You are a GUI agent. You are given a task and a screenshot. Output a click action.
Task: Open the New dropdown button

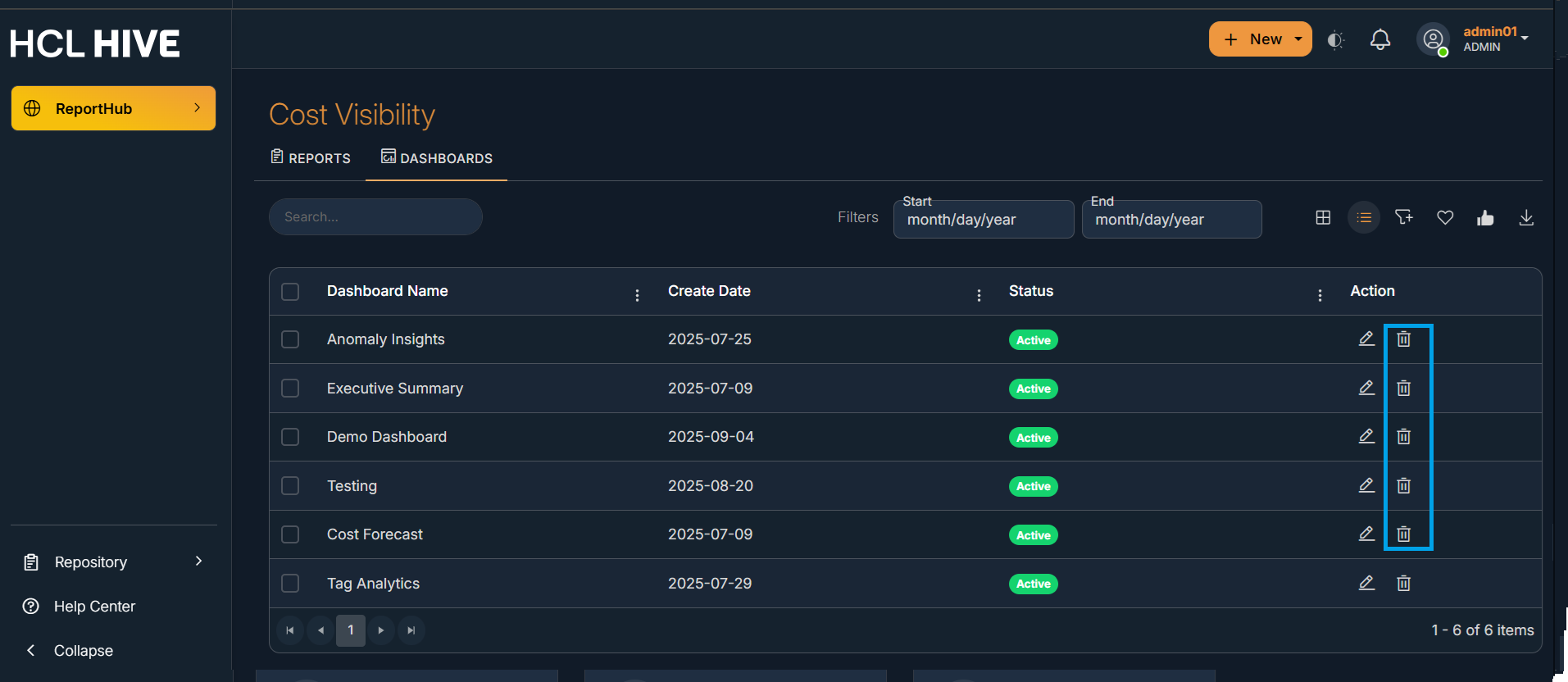(x=1260, y=39)
